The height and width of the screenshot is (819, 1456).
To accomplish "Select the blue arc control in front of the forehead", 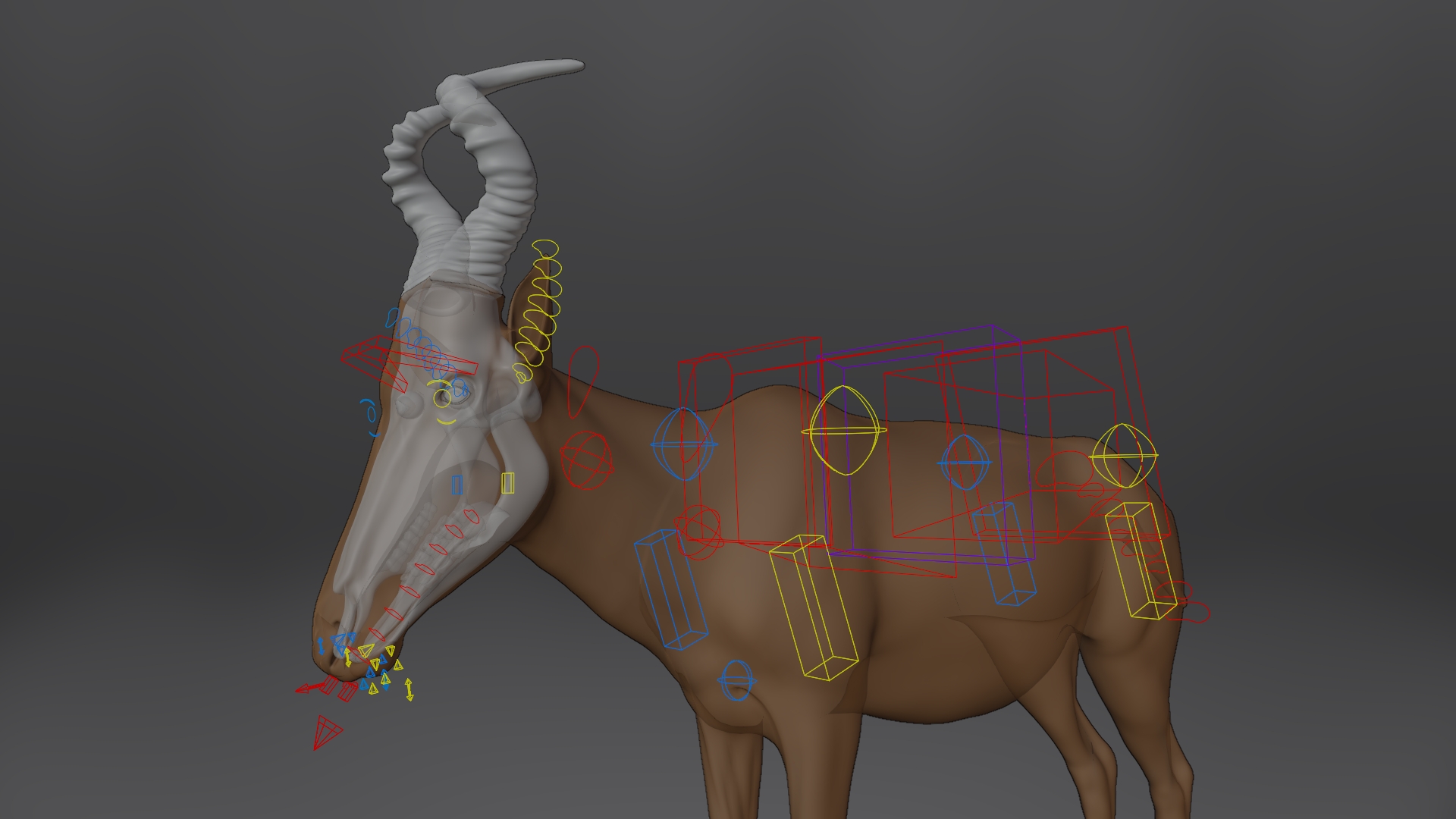I will 371,416.
